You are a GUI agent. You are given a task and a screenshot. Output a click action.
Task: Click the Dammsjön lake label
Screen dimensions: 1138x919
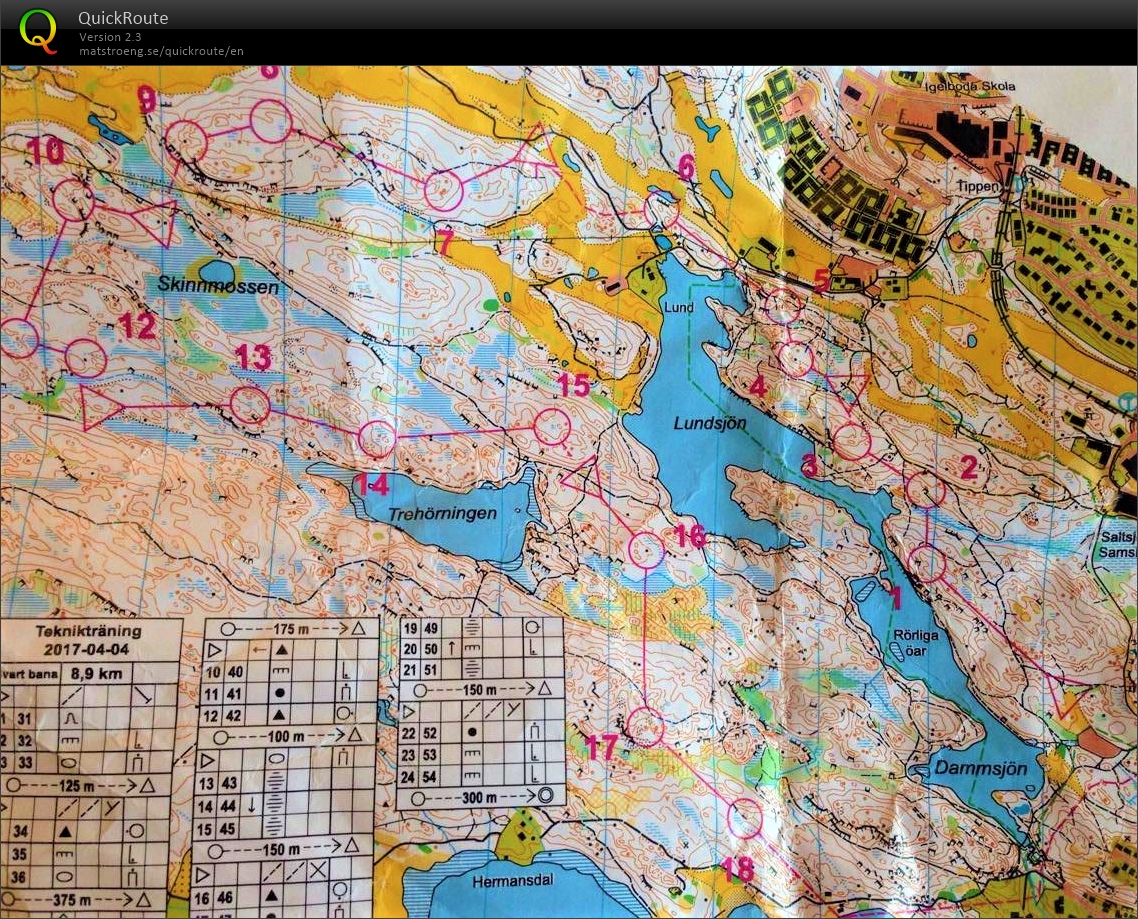pos(981,768)
